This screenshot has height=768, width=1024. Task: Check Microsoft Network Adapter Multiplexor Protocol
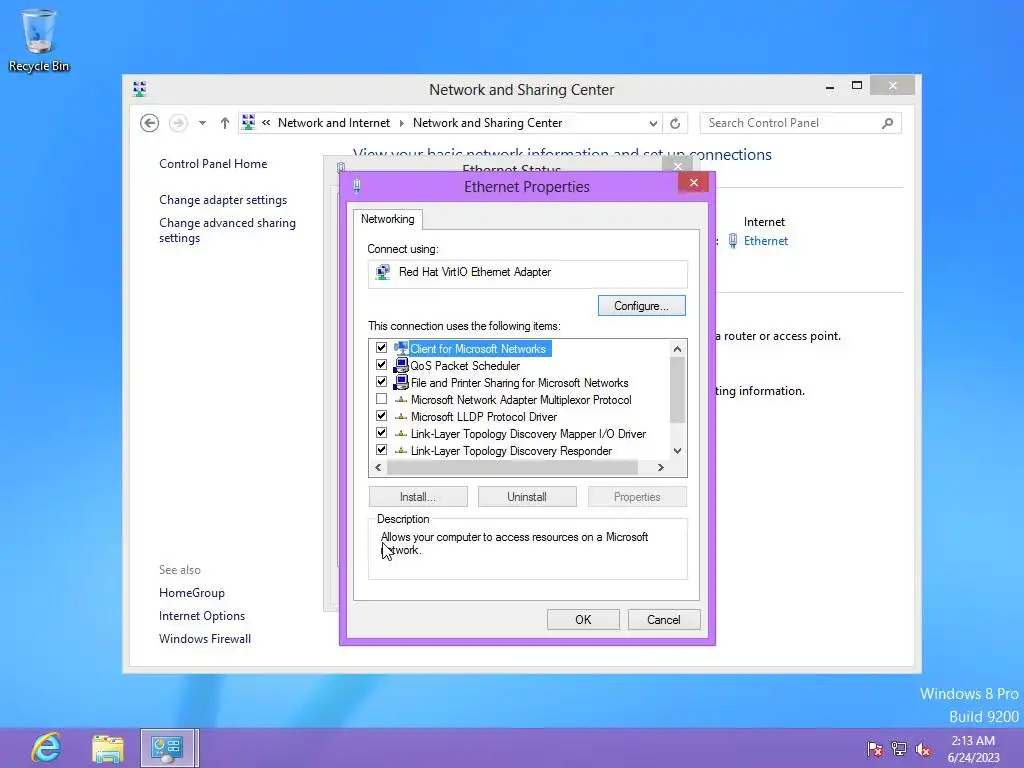(381, 399)
